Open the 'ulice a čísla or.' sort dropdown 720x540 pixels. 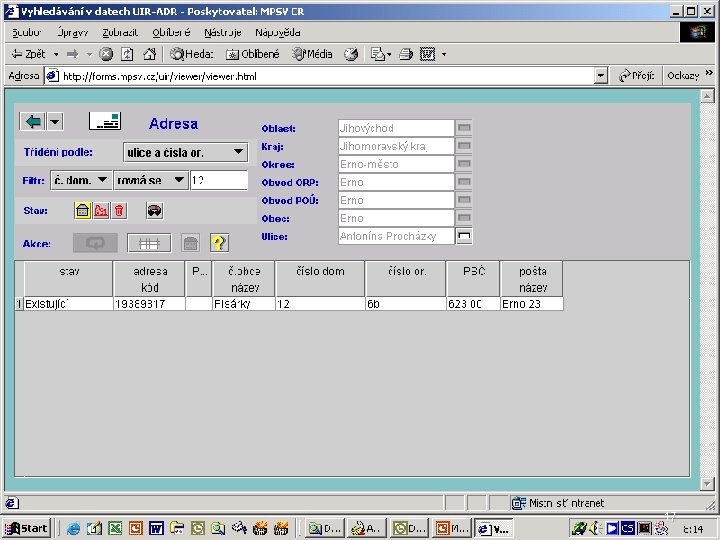[x=185, y=152]
